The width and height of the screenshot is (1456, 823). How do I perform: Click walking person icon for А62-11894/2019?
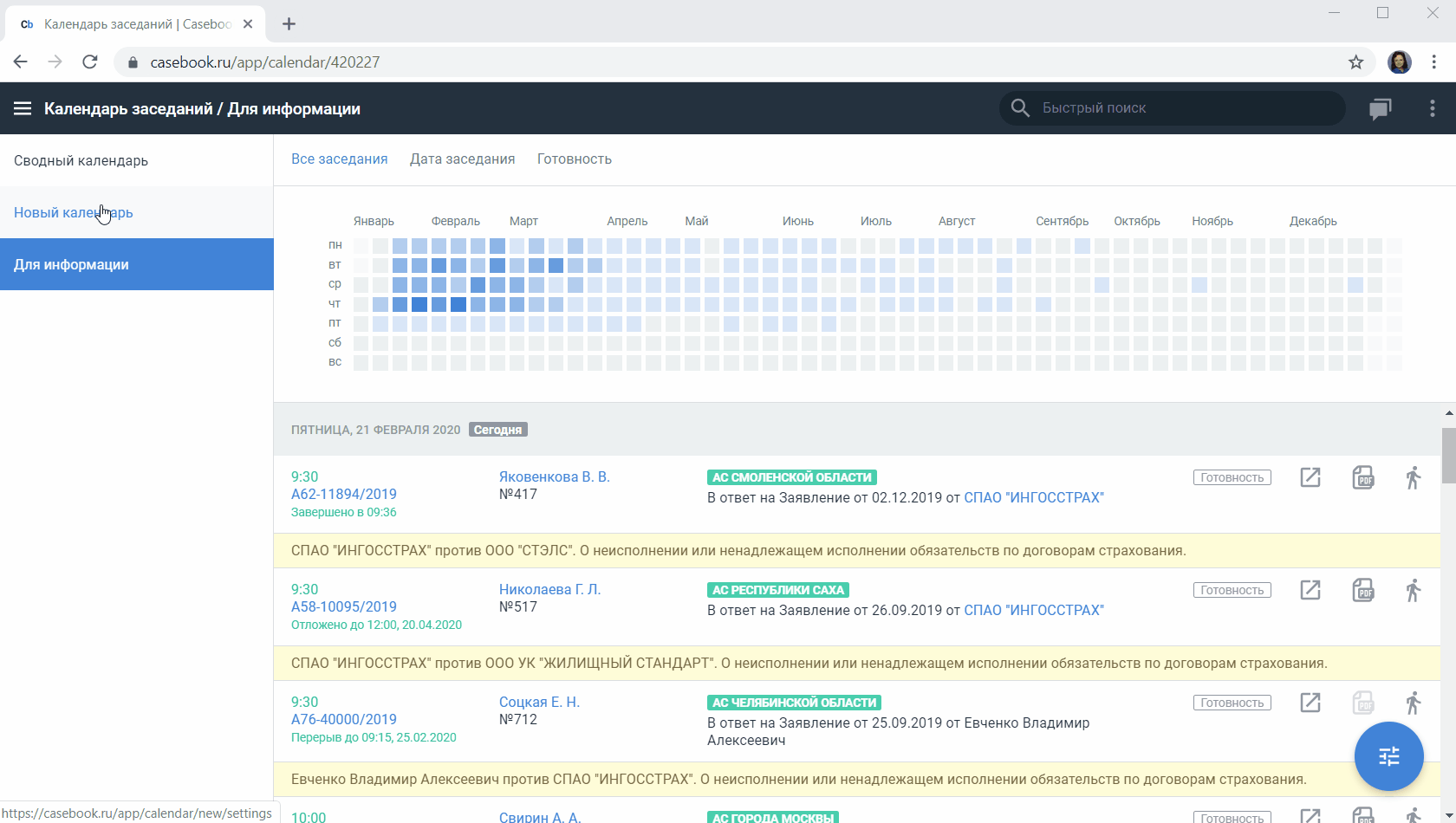(1413, 477)
